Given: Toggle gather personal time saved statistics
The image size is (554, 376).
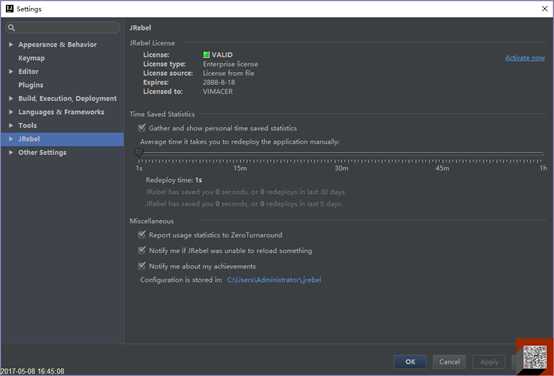Looking at the screenshot, I should point(142,128).
